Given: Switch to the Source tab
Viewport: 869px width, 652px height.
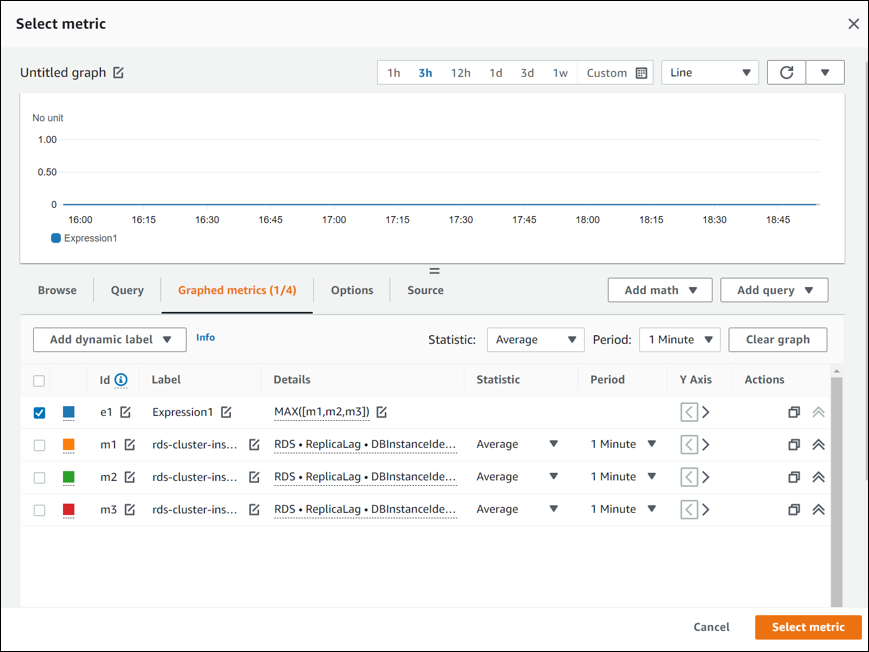Looking at the screenshot, I should 424,290.
